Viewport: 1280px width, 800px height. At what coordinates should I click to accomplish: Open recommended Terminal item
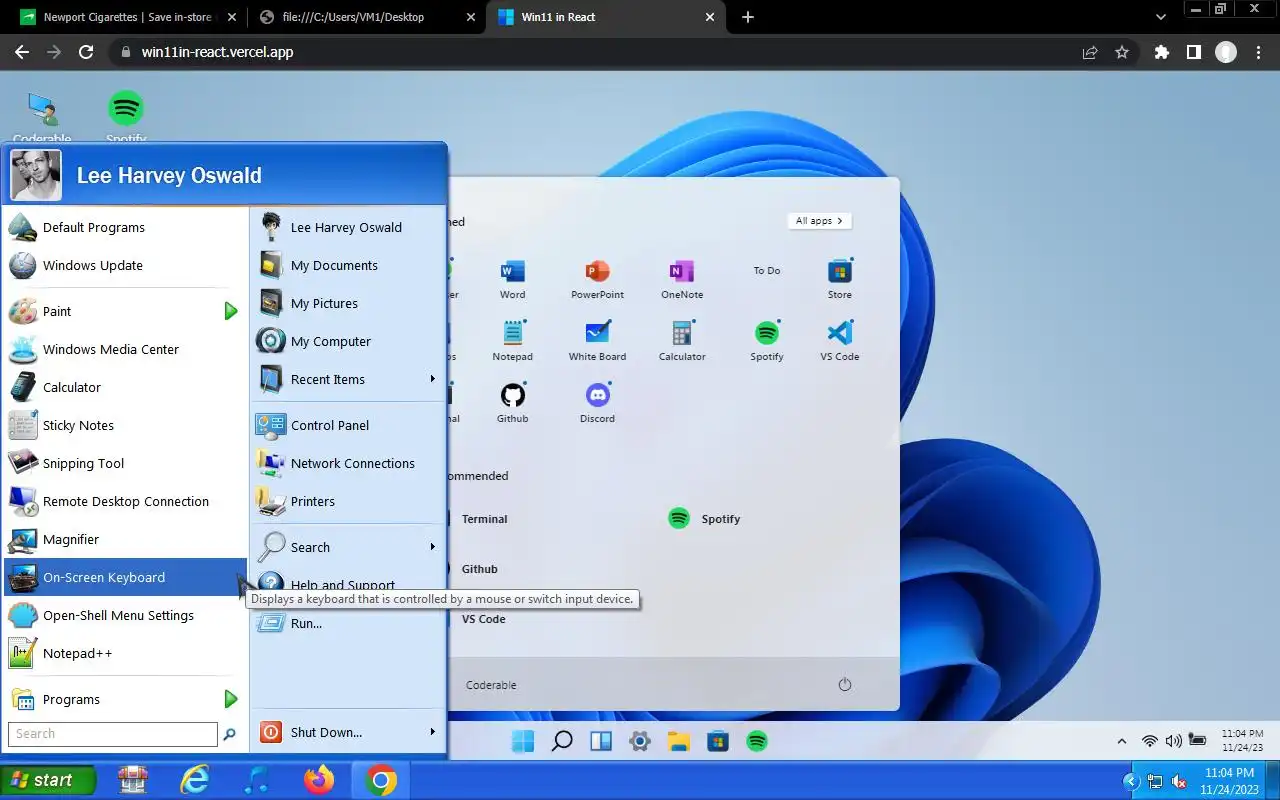pos(484,519)
